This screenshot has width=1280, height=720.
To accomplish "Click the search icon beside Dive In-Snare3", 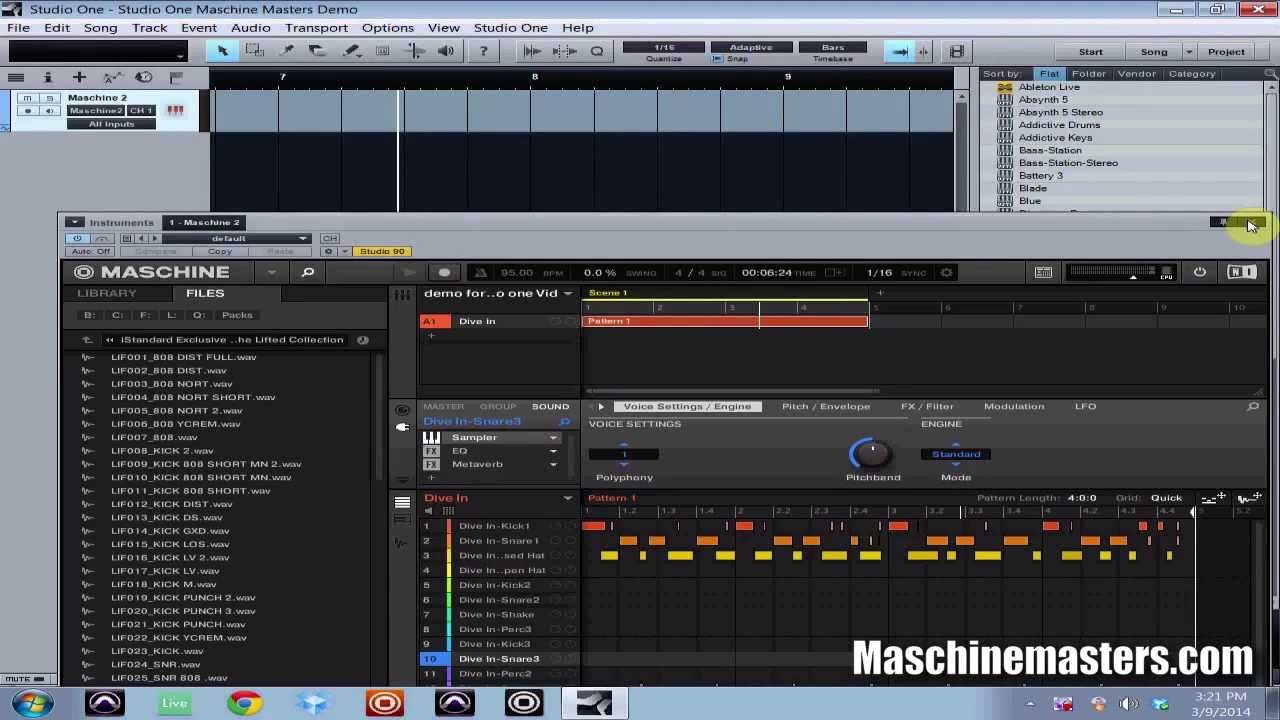I will [x=565, y=422].
